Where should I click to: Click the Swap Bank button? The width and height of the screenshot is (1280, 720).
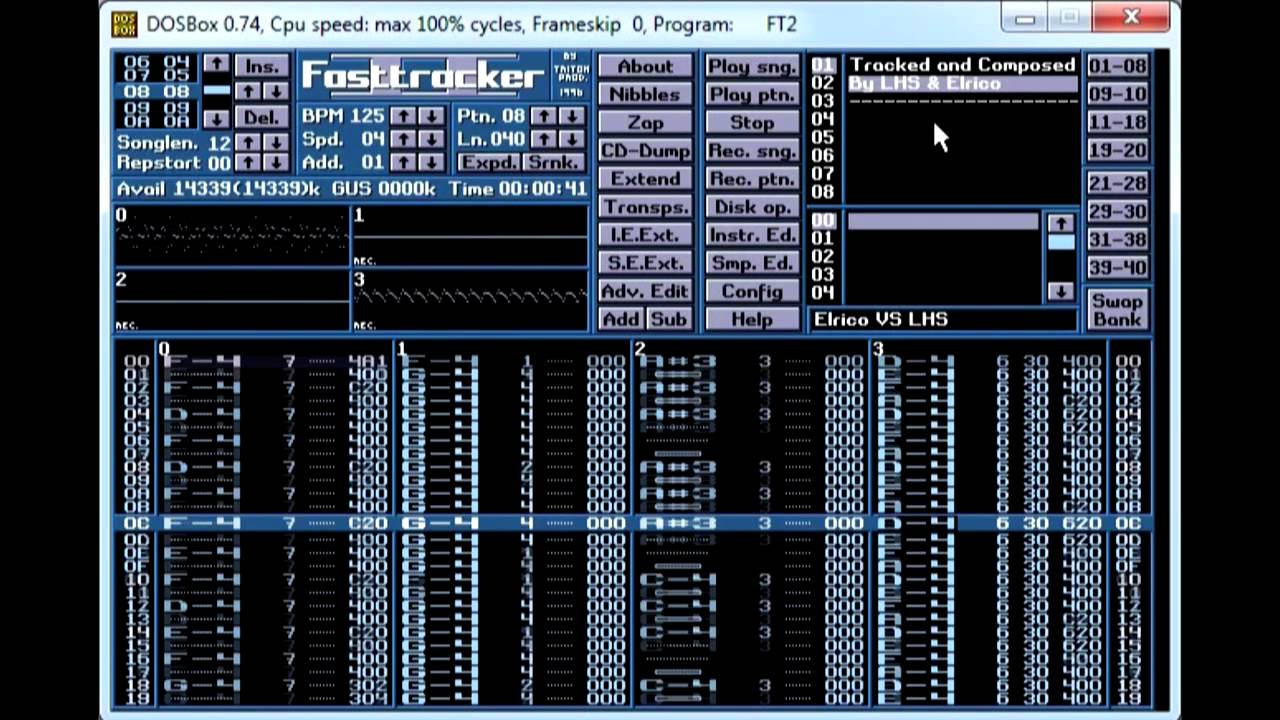(x=1117, y=309)
